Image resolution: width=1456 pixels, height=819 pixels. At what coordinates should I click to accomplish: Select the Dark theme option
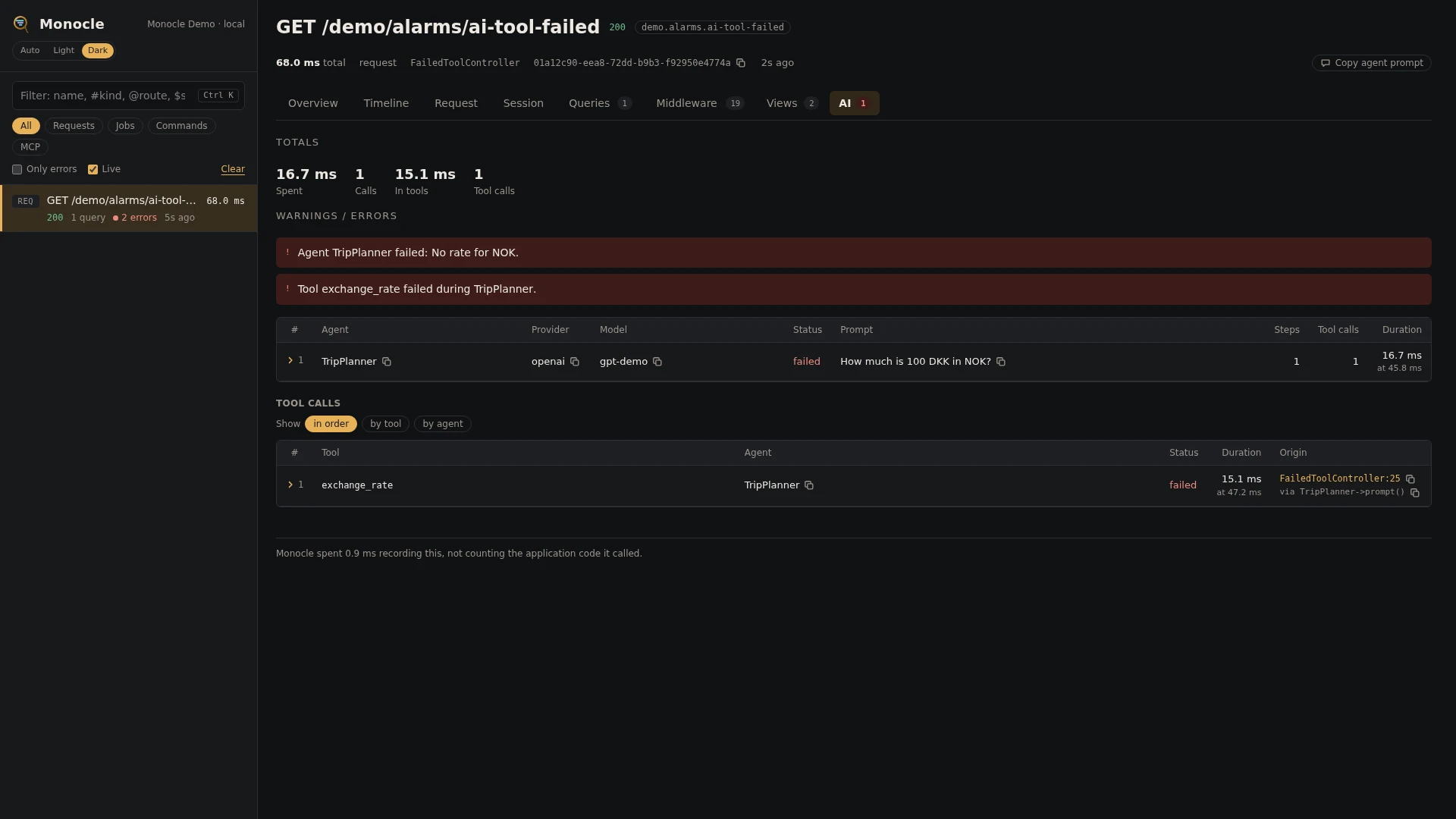pos(98,51)
